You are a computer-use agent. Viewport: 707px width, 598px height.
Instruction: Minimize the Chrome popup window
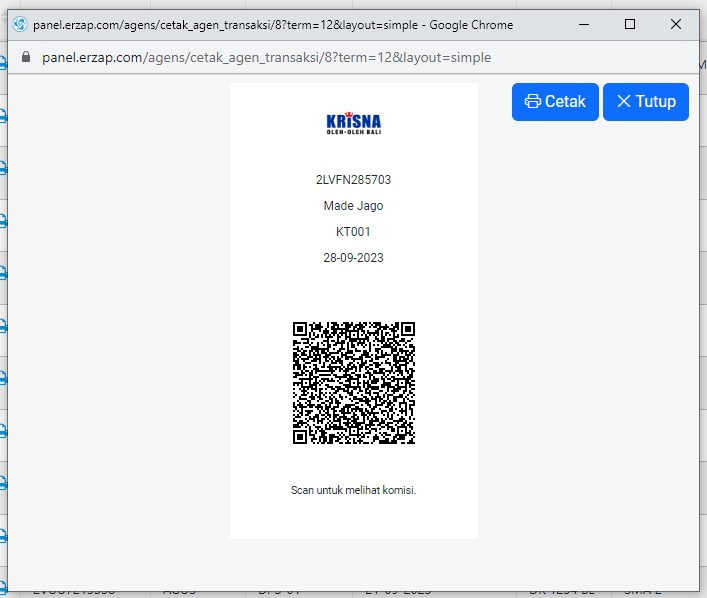tap(584, 24)
